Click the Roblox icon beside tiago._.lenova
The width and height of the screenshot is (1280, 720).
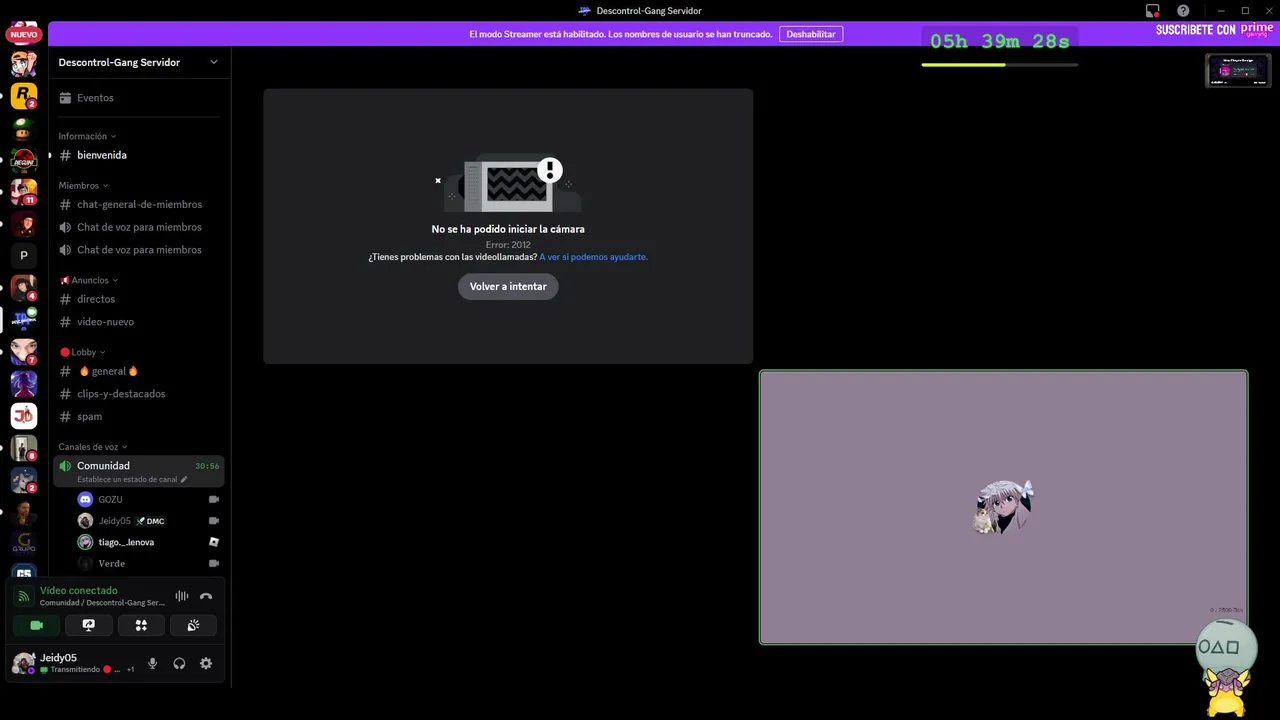point(213,542)
